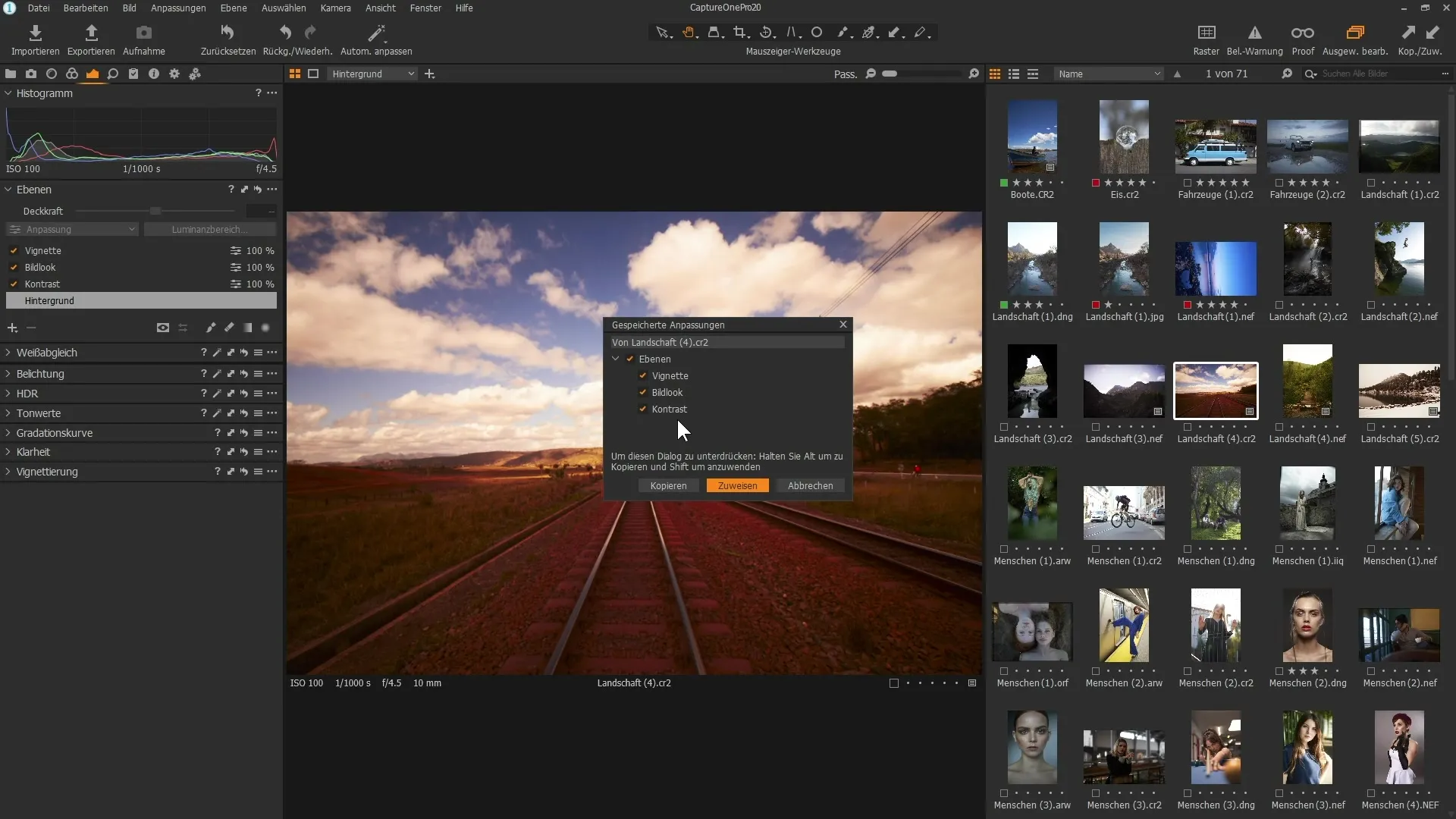The image size is (1456, 819).
Task: Open the Aufnahme camera tool
Action: pyautogui.click(x=143, y=33)
